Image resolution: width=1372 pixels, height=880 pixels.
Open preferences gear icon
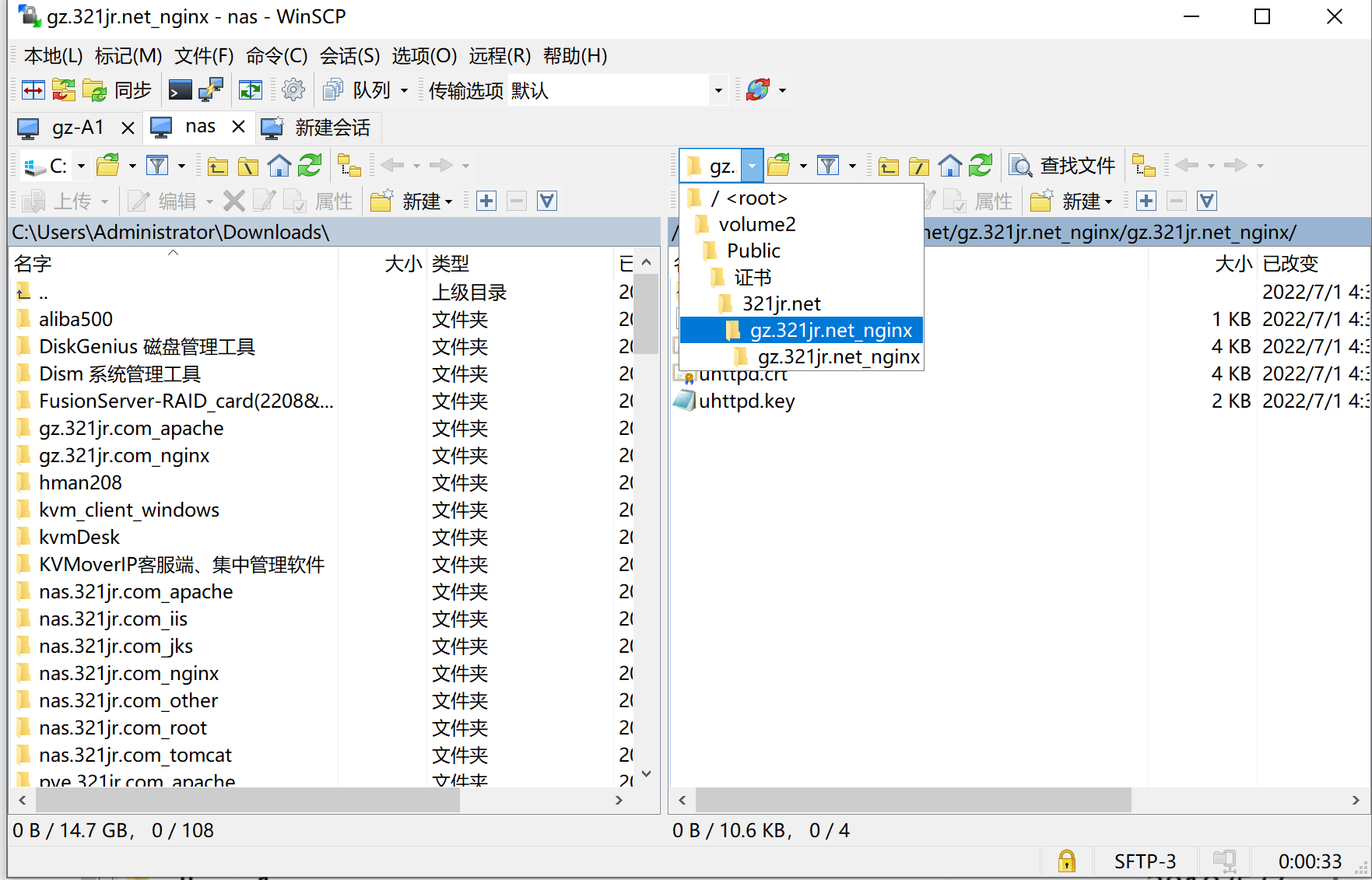point(293,90)
